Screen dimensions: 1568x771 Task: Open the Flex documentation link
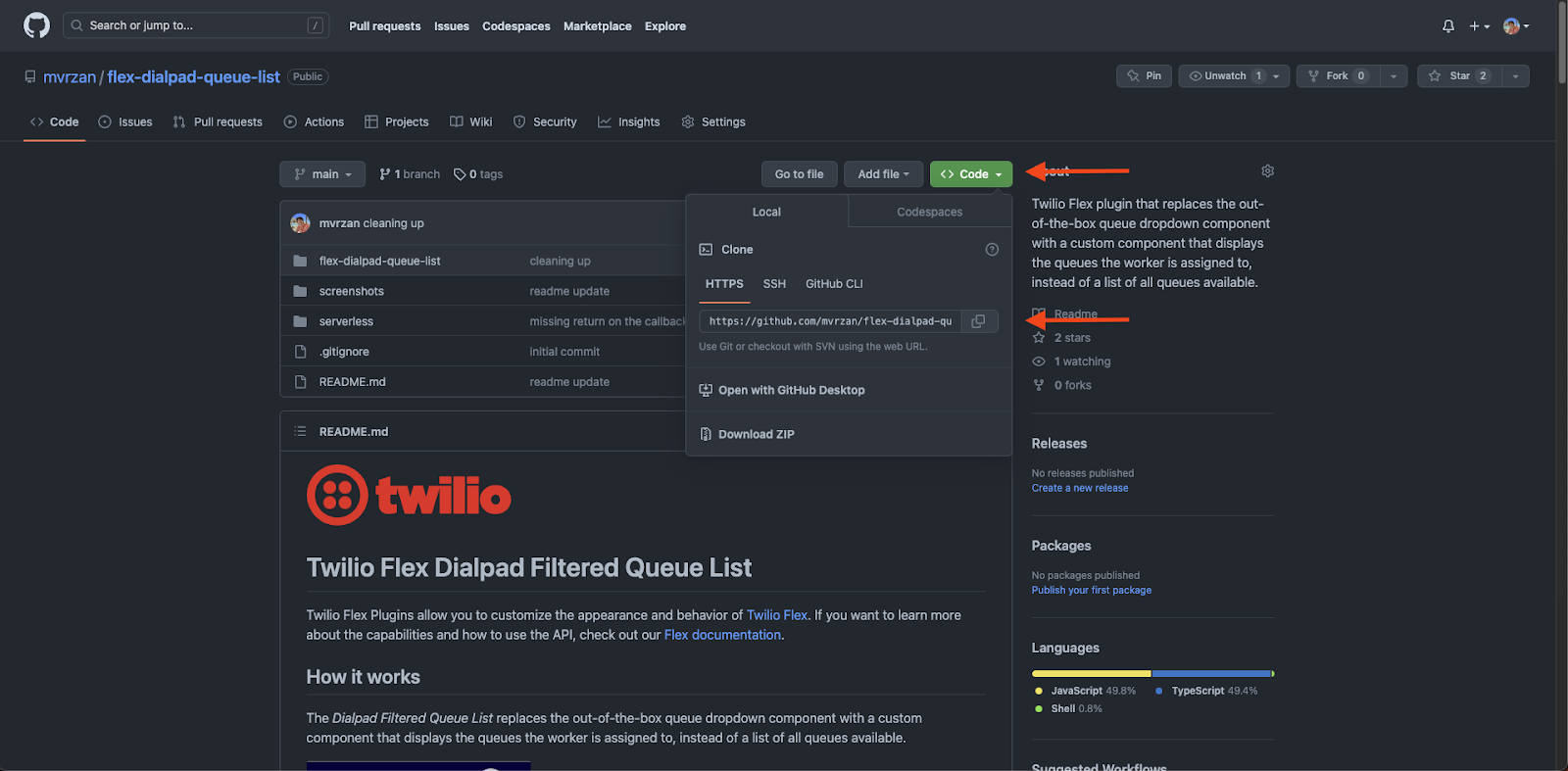coord(722,635)
